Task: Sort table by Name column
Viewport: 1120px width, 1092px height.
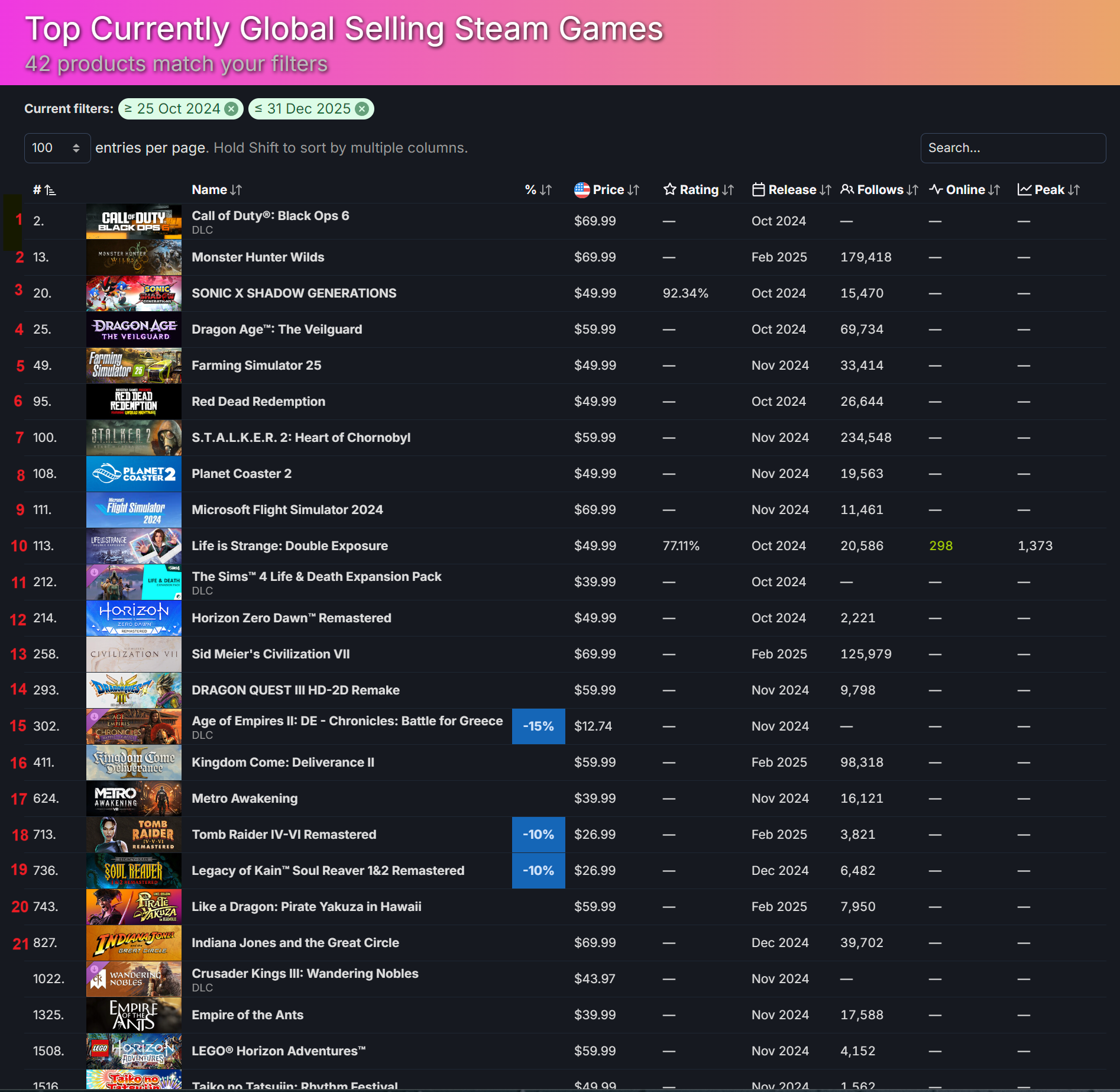Action: click(216, 190)
